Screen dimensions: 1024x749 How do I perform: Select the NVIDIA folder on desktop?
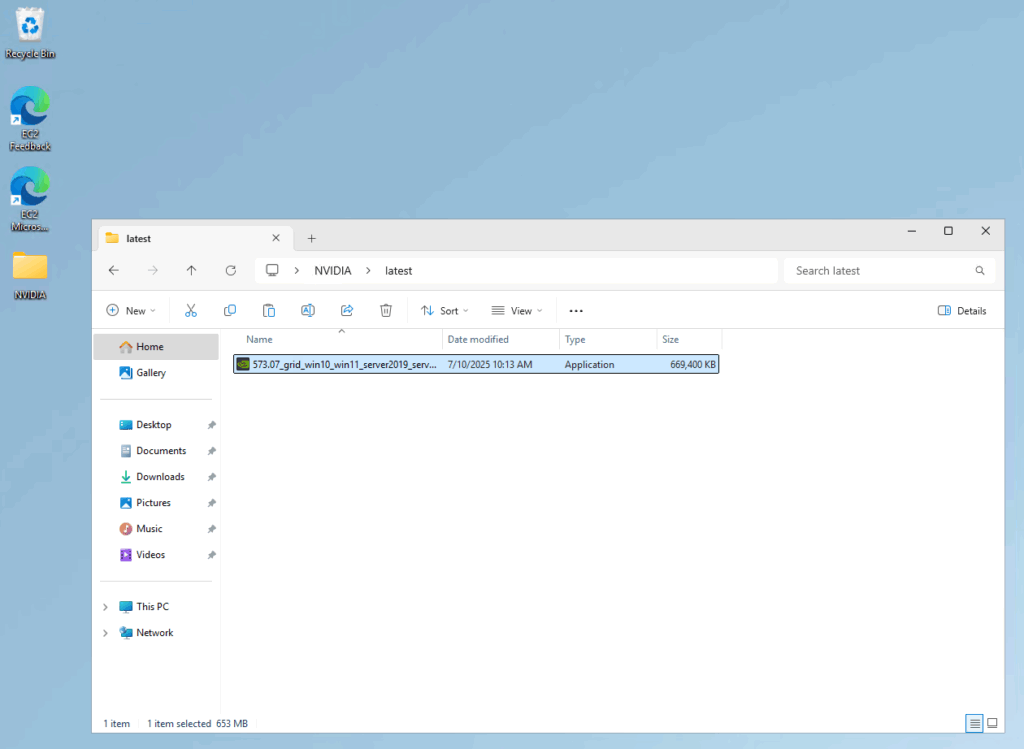tap(30, 276)
